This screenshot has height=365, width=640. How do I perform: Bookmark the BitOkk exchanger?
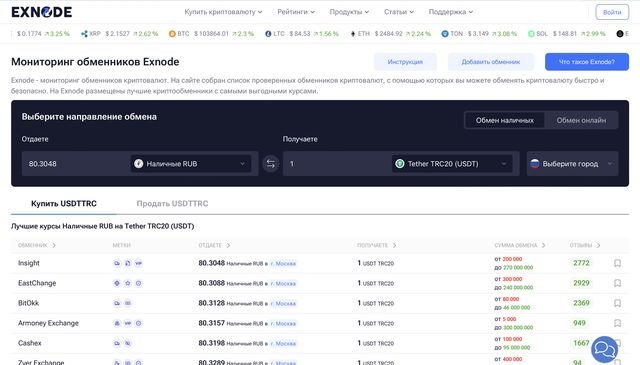618,303
